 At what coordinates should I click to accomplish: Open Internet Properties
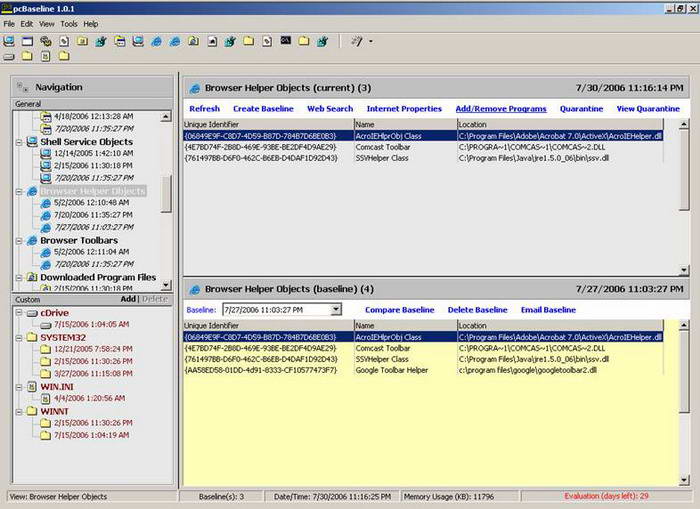[404, 108]
